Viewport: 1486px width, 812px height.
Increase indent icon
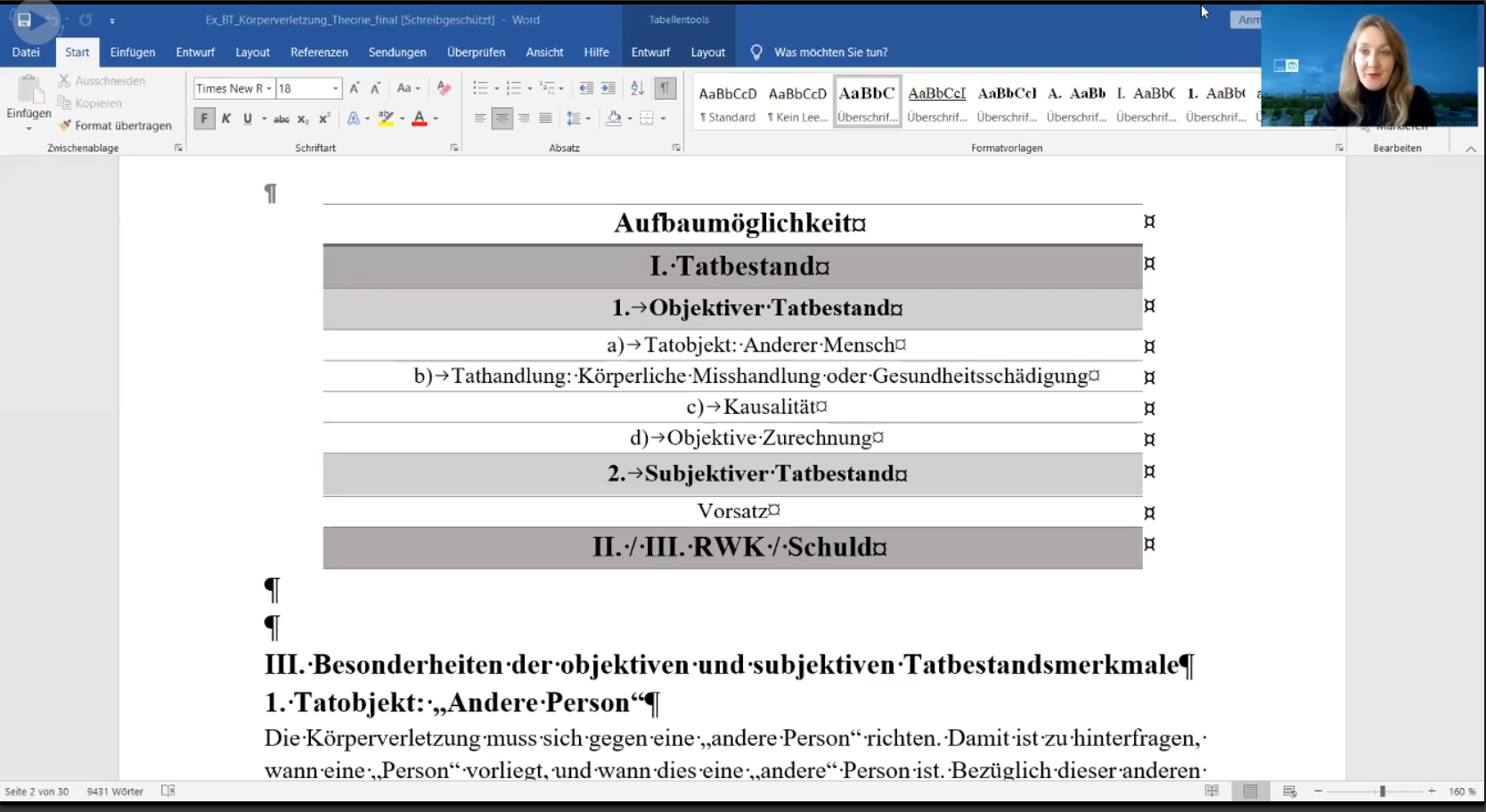tap(608, 88)
